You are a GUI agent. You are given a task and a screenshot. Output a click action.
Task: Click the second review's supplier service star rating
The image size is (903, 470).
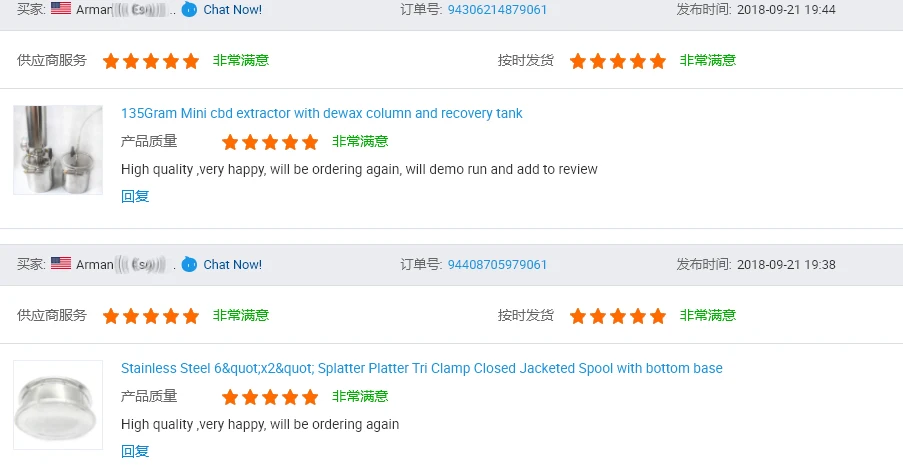point(150,316)
